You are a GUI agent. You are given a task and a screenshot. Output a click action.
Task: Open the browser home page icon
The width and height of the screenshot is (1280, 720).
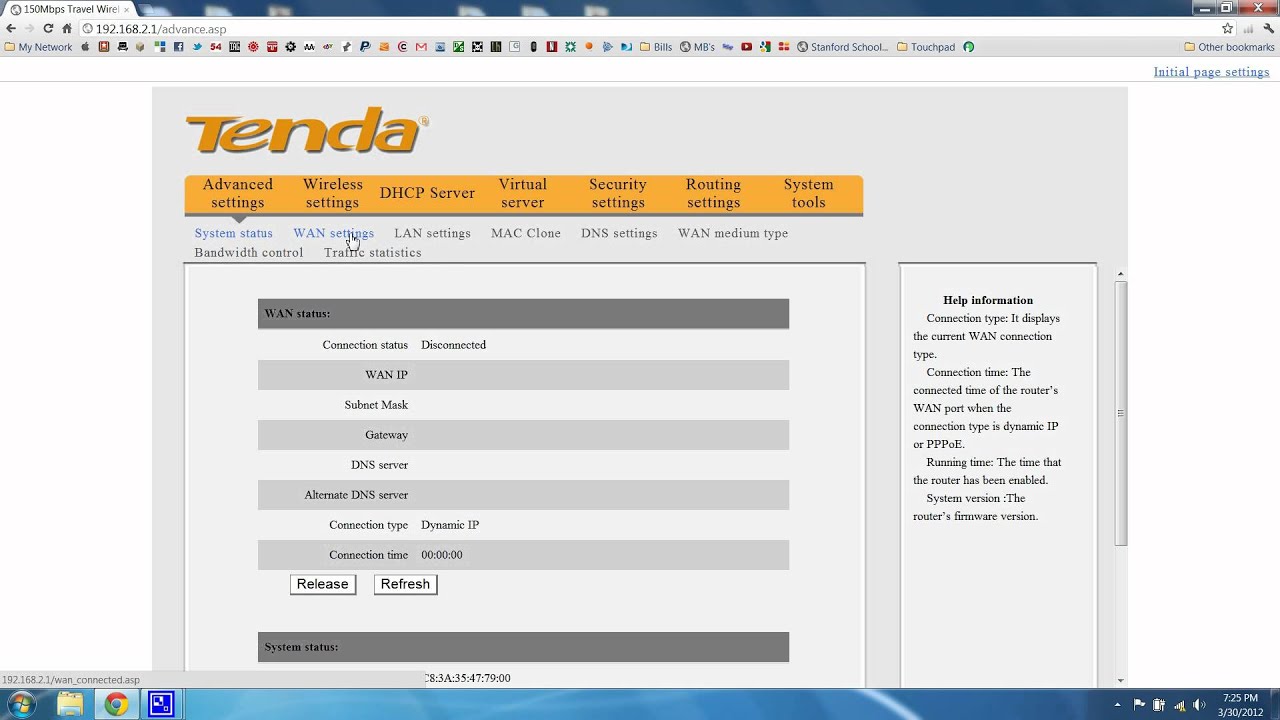pyautogui.click(x=67, y=29)
